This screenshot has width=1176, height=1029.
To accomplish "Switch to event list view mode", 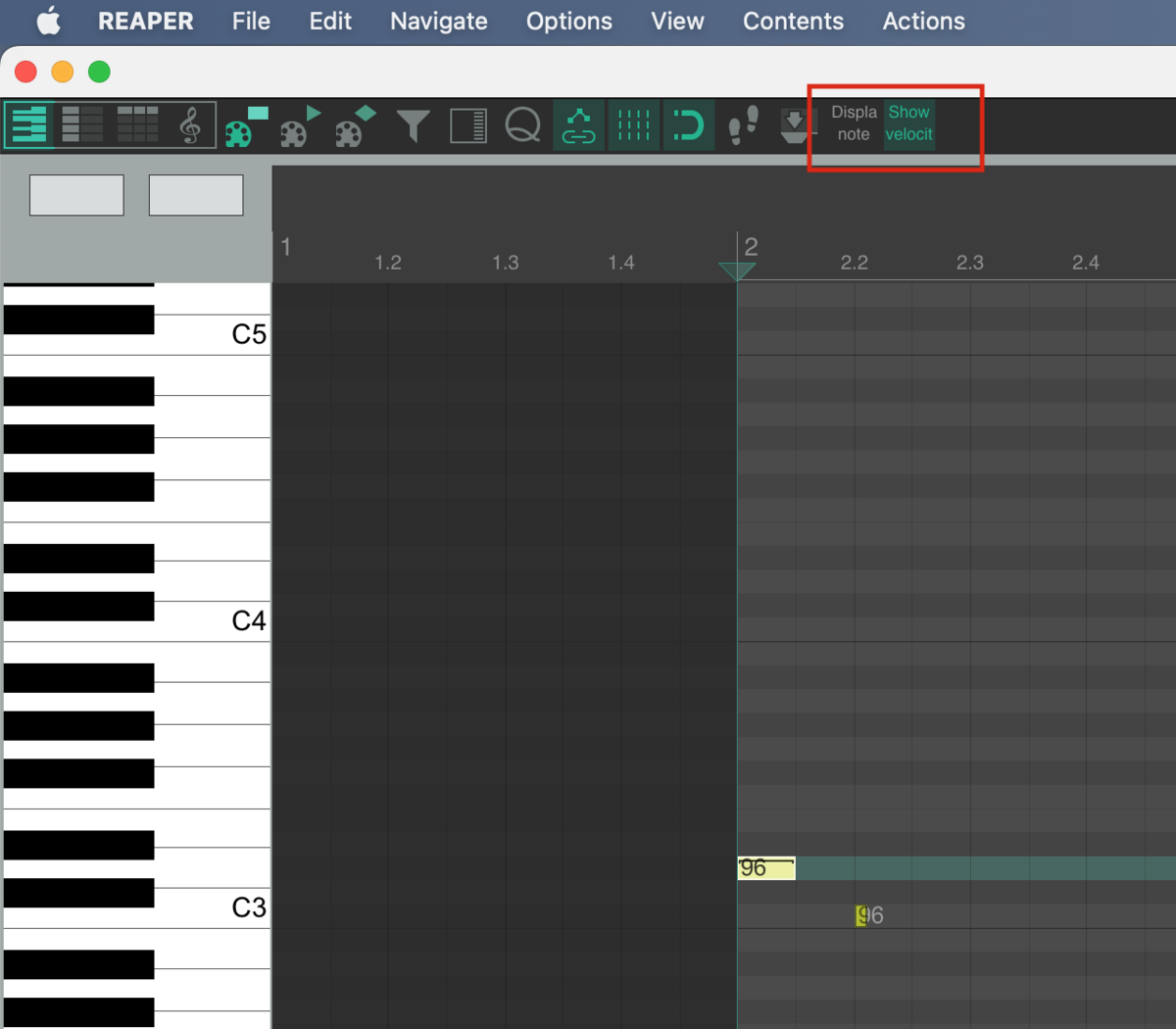I will pos(137,125).
